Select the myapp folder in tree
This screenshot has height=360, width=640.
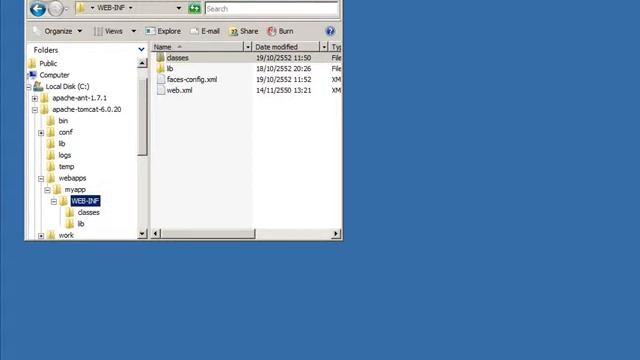[x=75, y=189]
